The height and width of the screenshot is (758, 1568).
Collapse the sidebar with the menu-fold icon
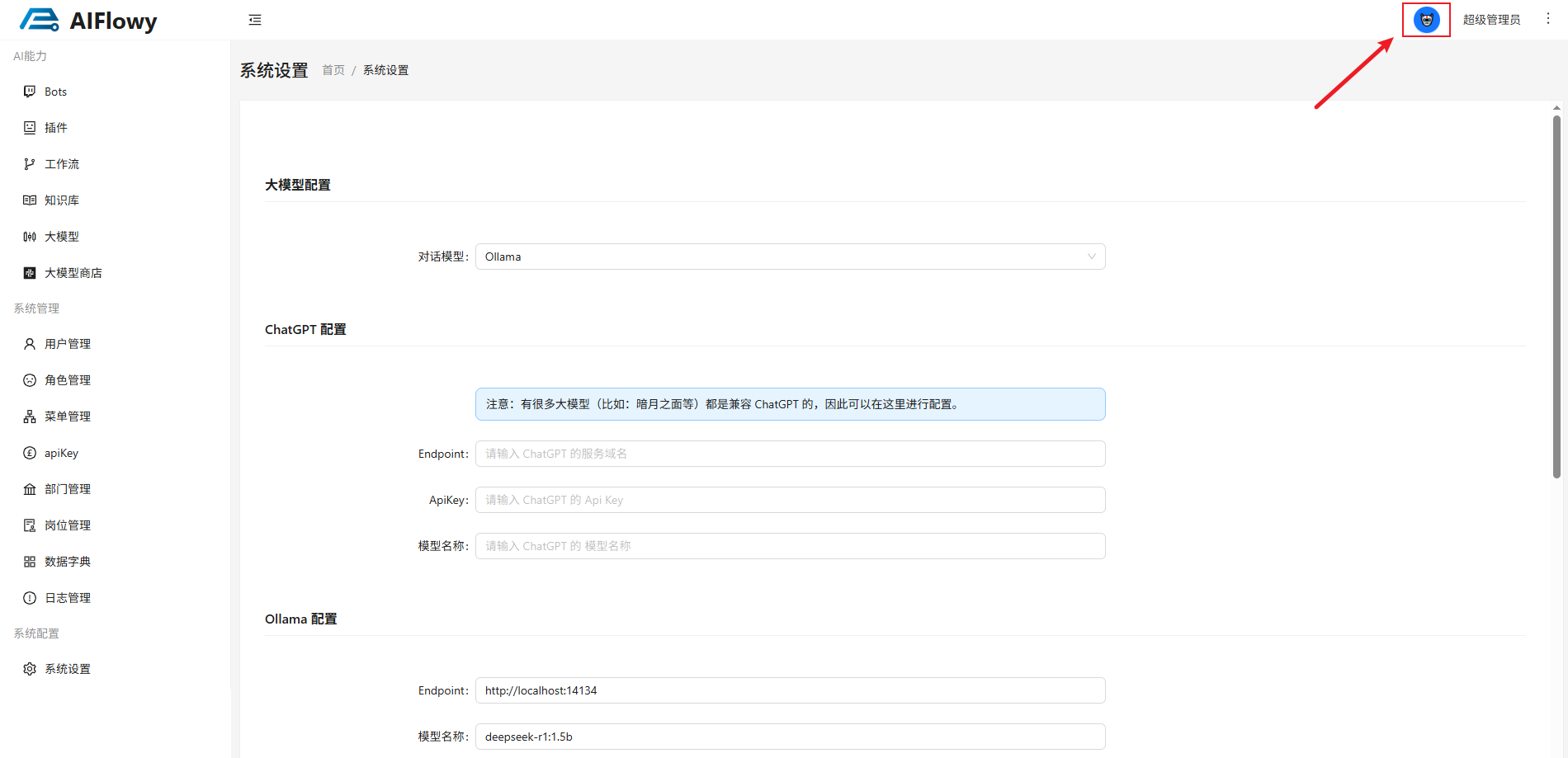pos(255,20)
